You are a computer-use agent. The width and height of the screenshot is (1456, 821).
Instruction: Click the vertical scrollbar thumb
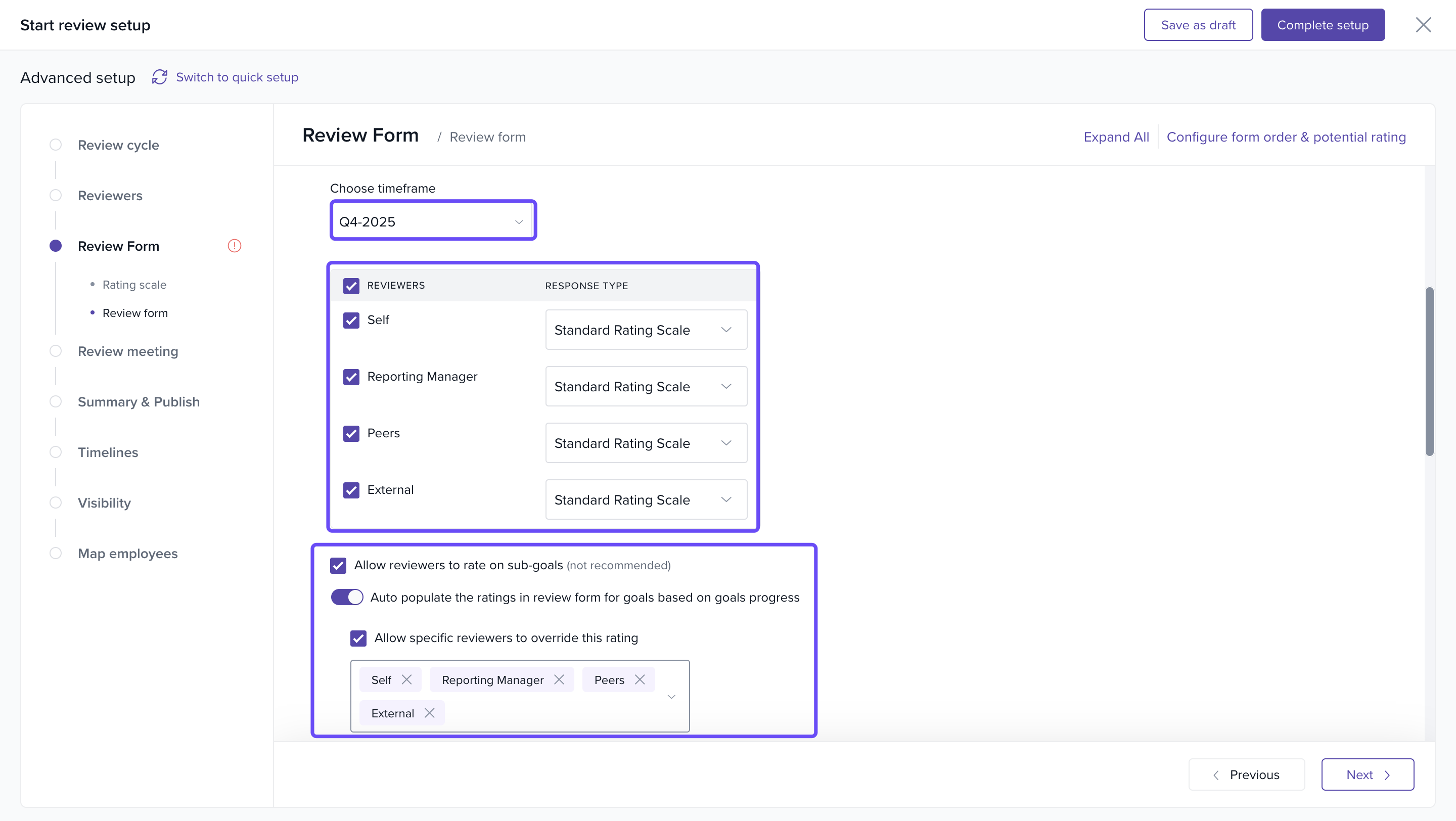(x=1429, y=371)
